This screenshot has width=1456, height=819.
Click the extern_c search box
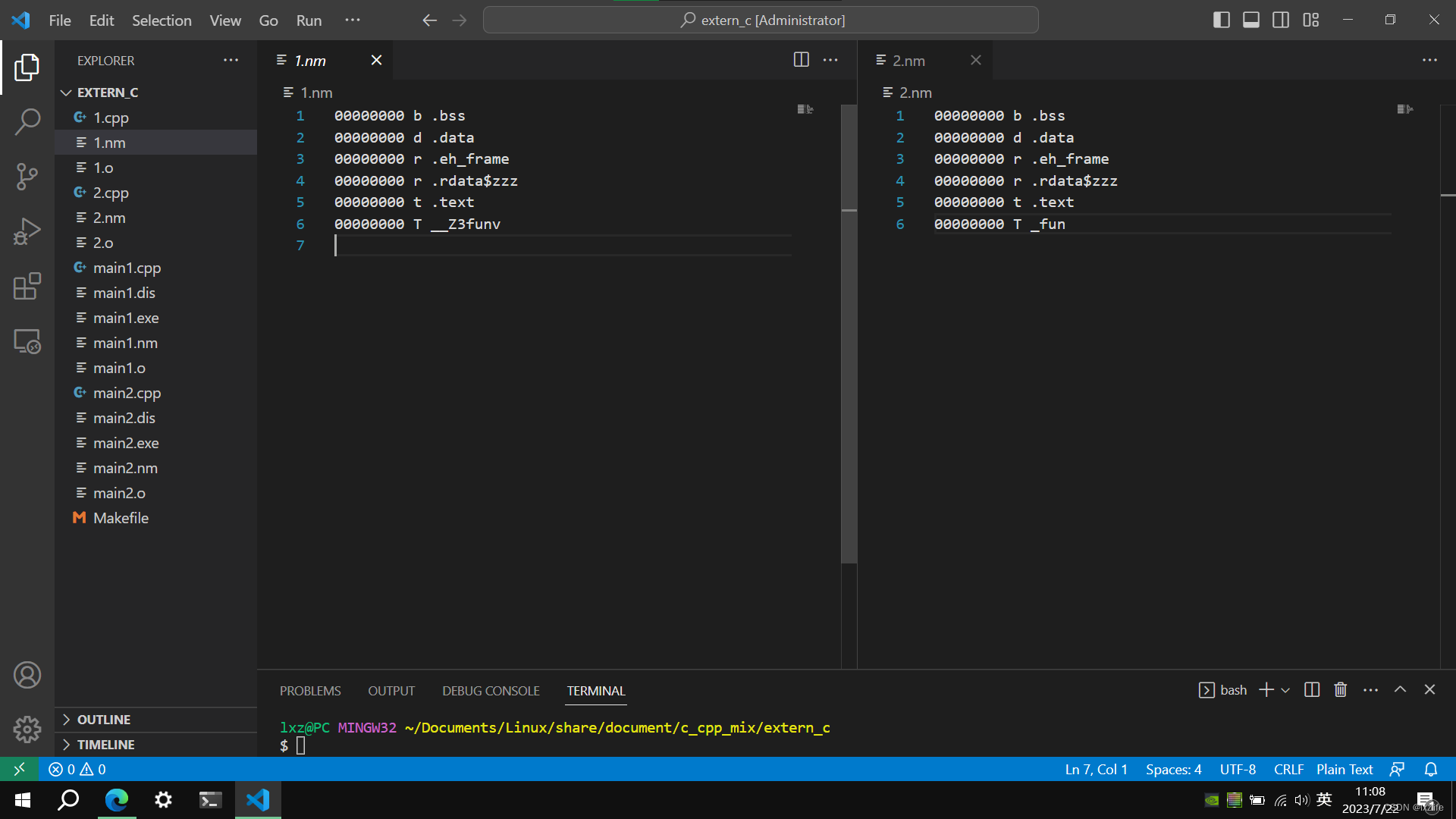point(761,20)
